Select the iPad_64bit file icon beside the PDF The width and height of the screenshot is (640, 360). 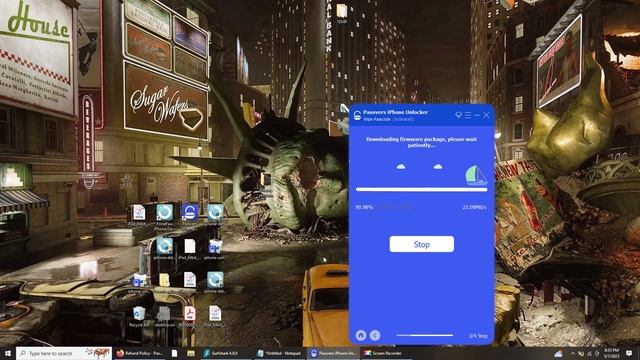(x=215, y=316)
